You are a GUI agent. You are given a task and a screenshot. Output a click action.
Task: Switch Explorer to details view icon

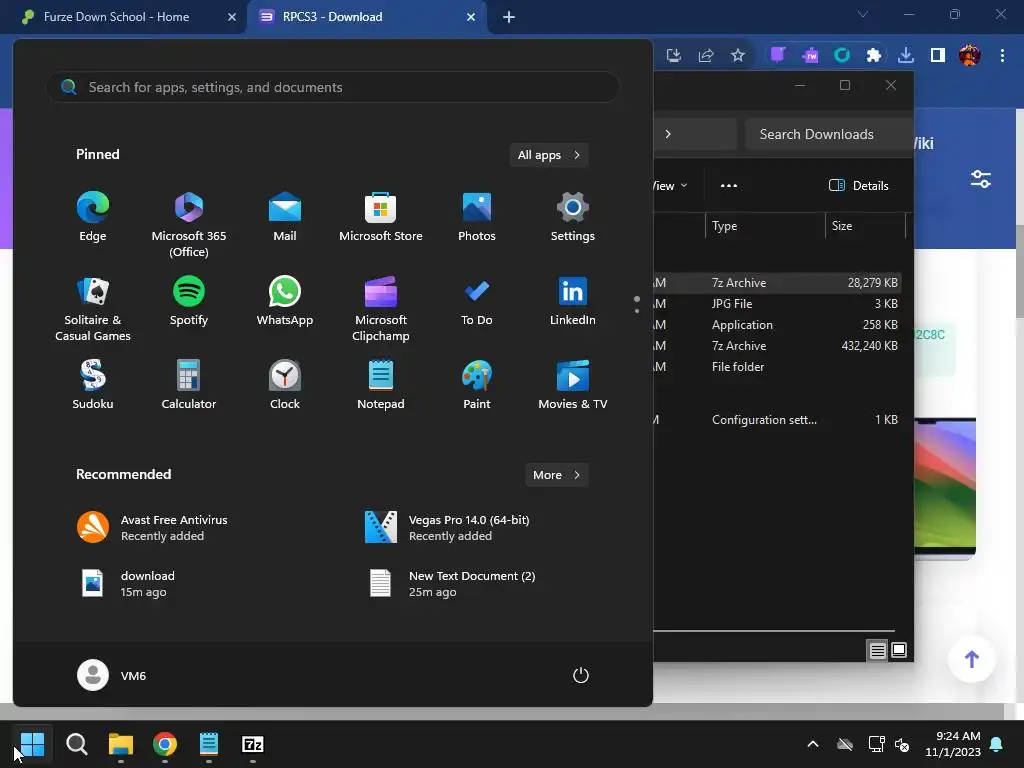click(877, 650)
